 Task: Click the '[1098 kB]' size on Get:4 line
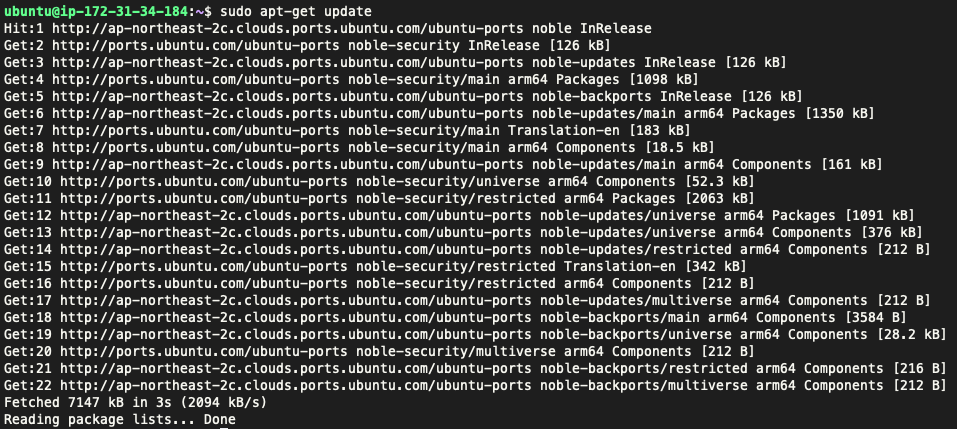tap(662, 79)
